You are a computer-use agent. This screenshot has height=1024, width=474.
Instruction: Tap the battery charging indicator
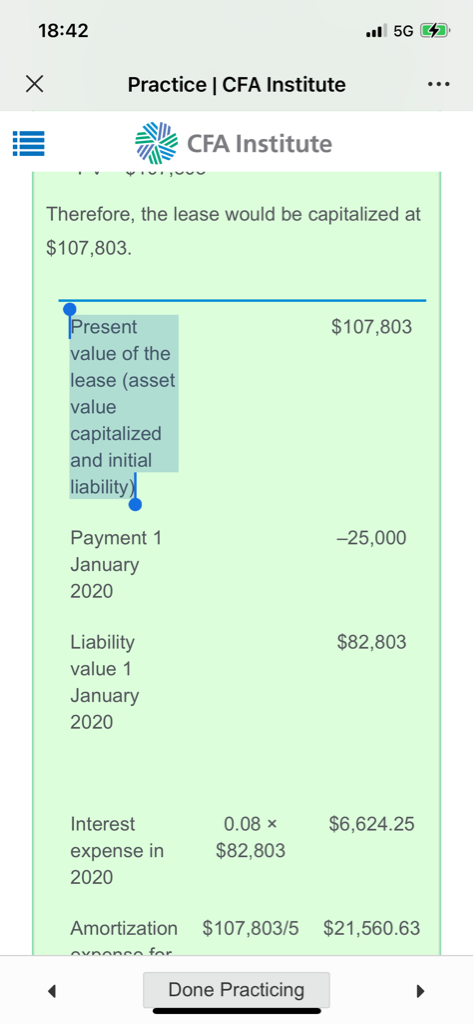(435, 30)
